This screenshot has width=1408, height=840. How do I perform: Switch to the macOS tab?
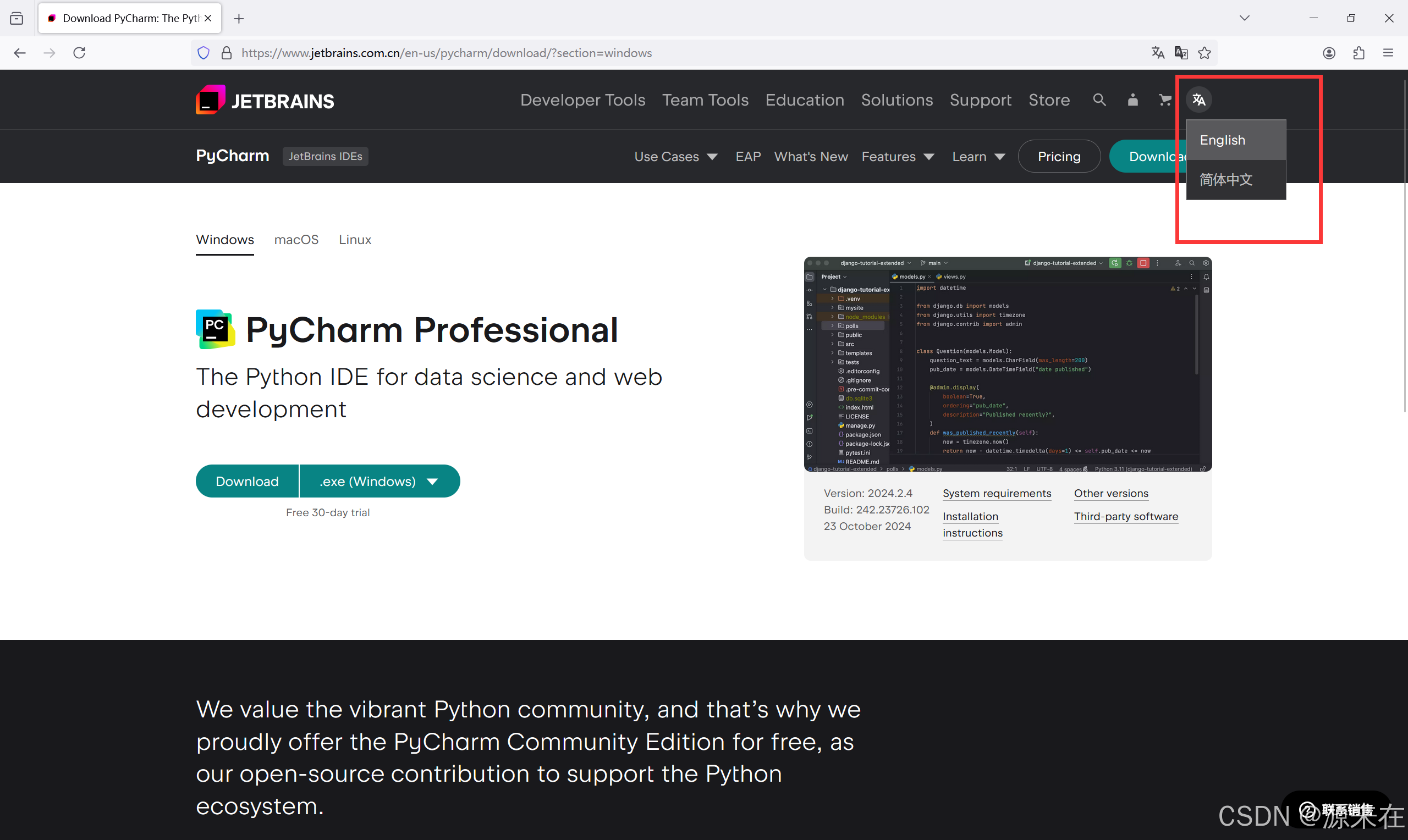(296, 239)
